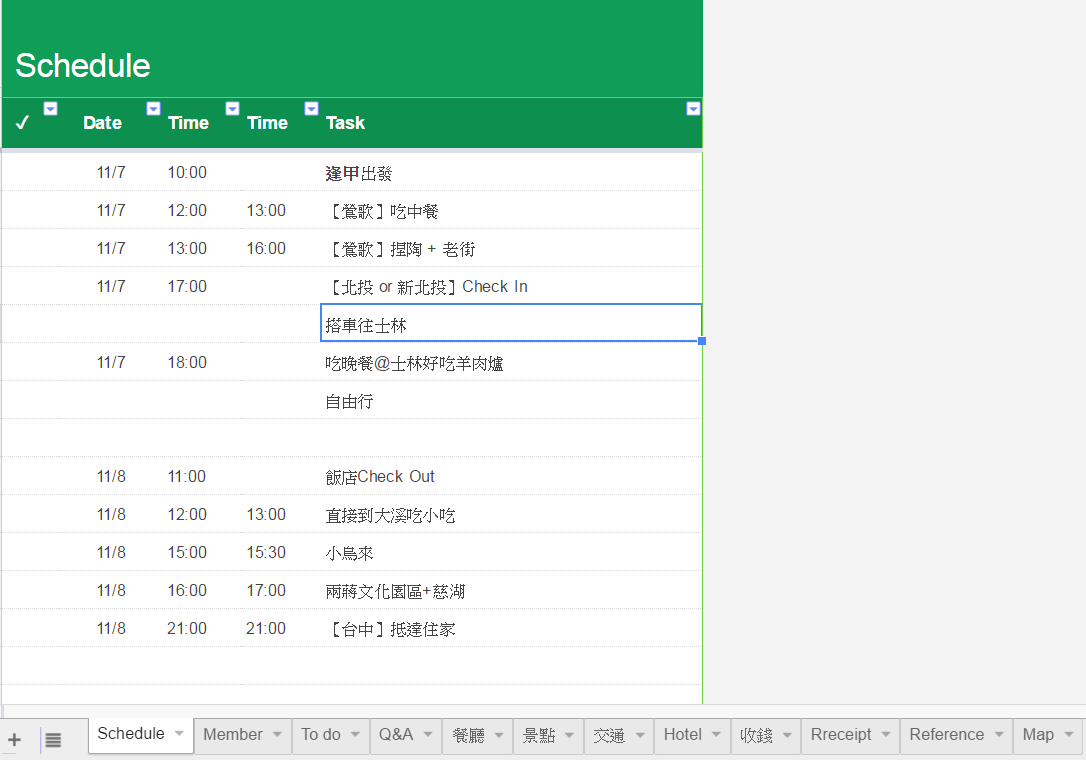Select the 兩蔣文化園區+慈湖 cell
1086x760 pixels.
coord(511,590)
